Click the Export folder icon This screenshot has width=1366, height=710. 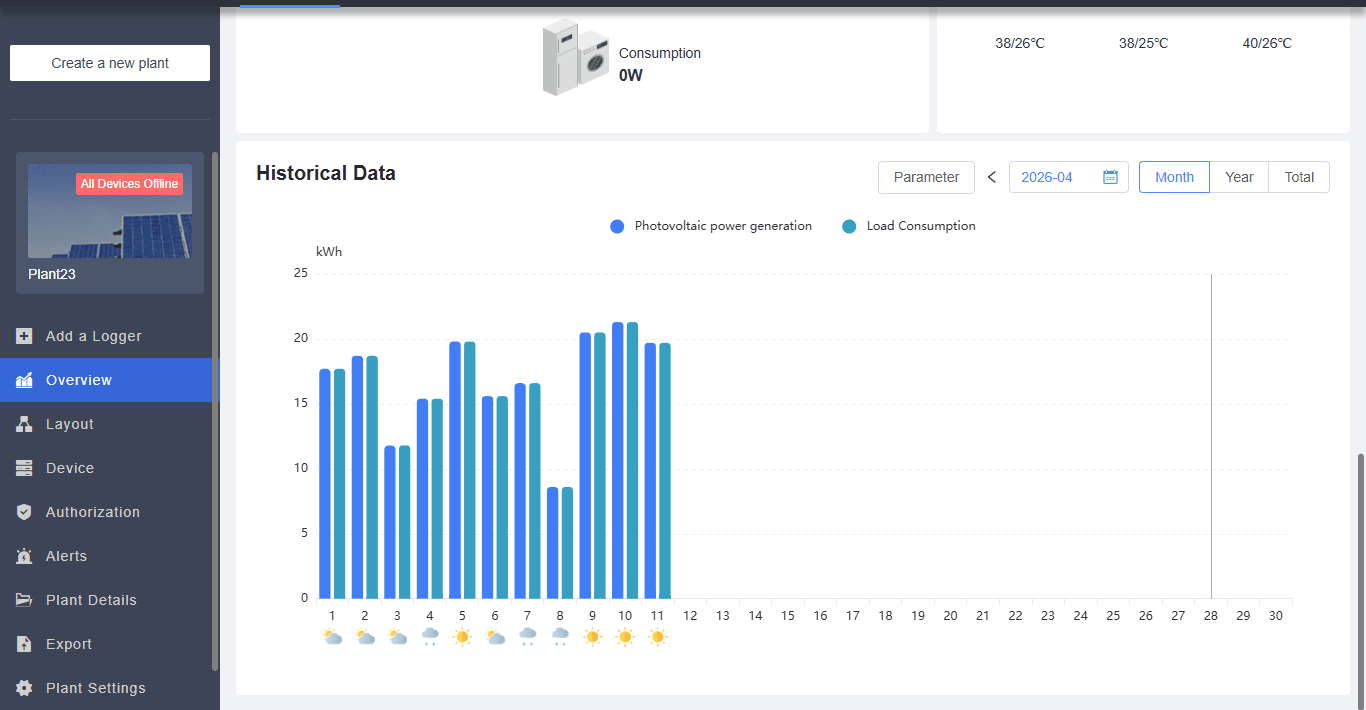pyautogui.click(x=25, y=644)
